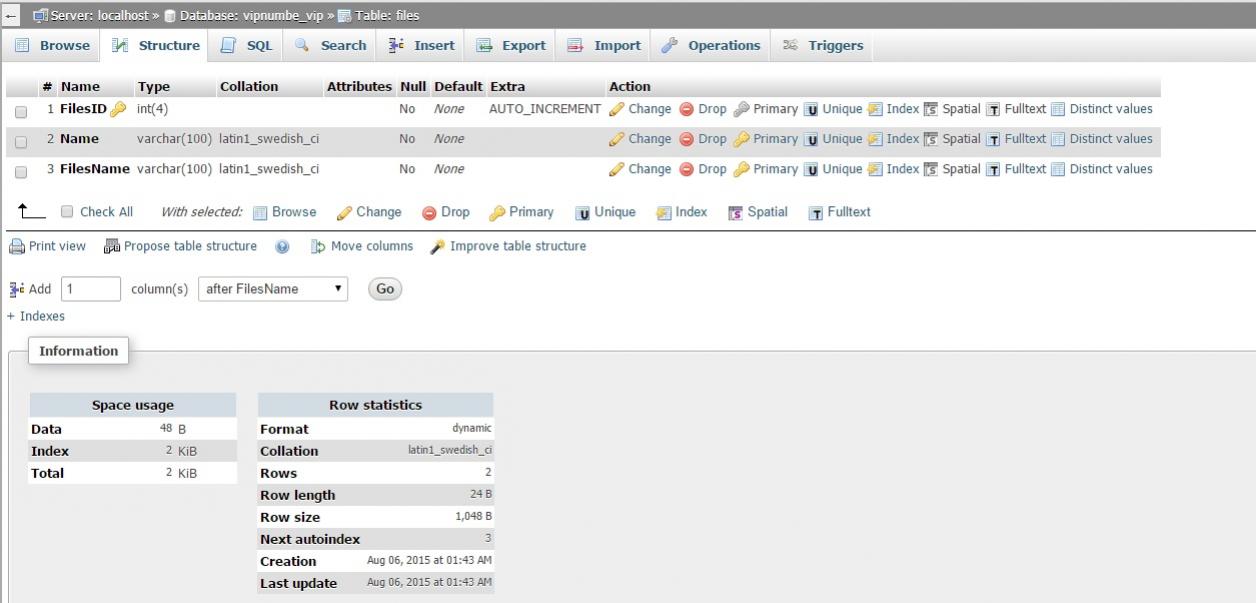Click the 'dynamic' format value
The height and width of the screenshot is (603, 1256).
pos(472,429)
